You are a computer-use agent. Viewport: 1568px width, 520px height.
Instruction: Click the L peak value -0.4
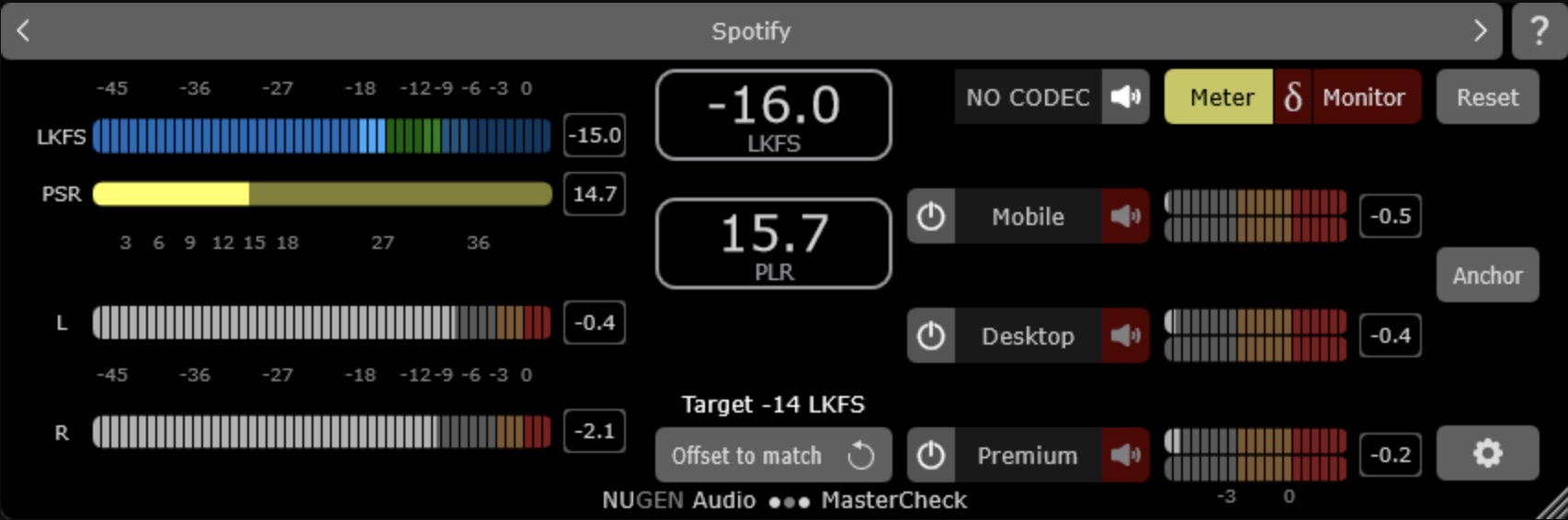[x=595, y=322]
